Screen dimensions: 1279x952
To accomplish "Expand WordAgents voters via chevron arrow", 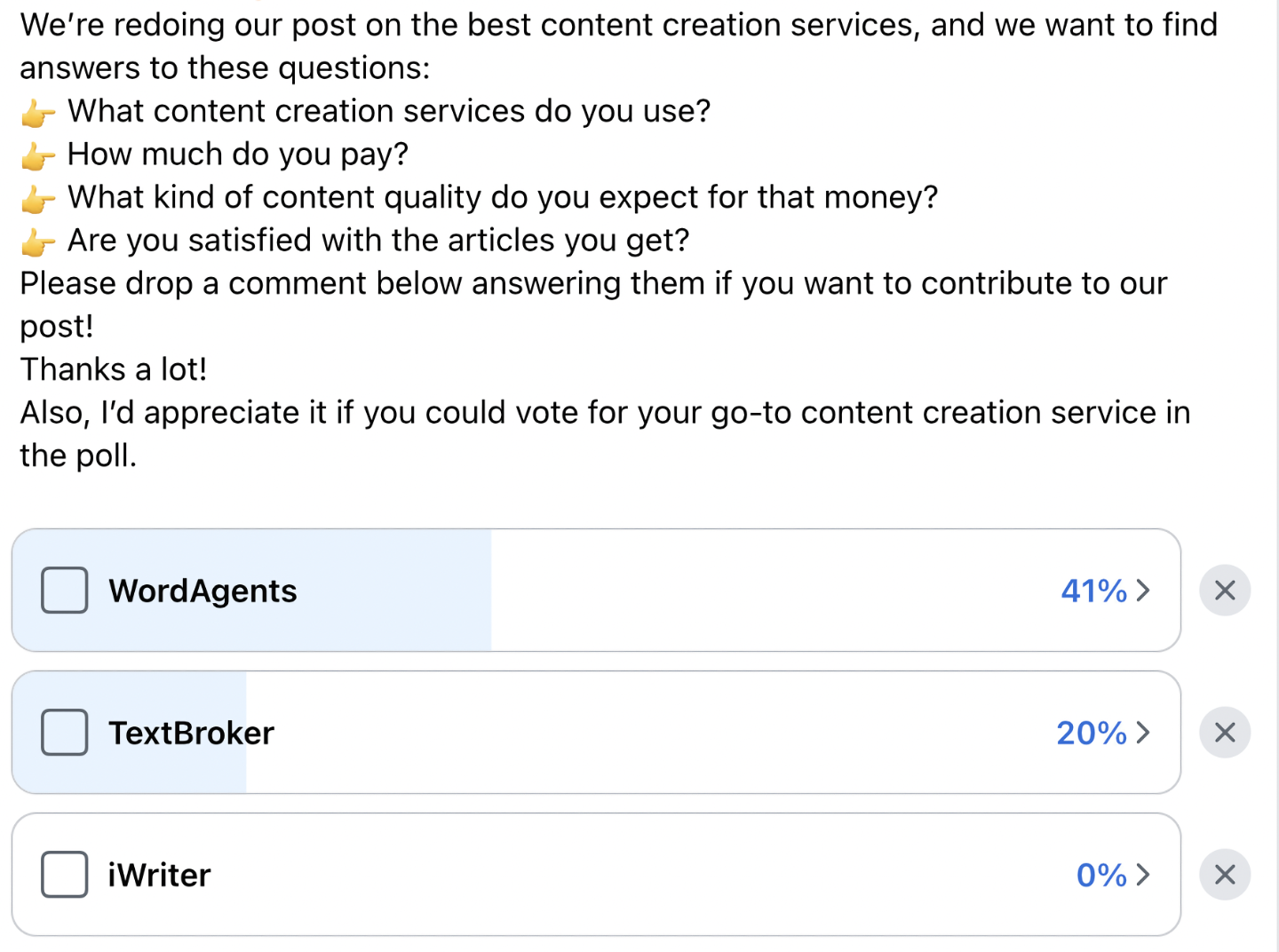I will pos(1144,591).
